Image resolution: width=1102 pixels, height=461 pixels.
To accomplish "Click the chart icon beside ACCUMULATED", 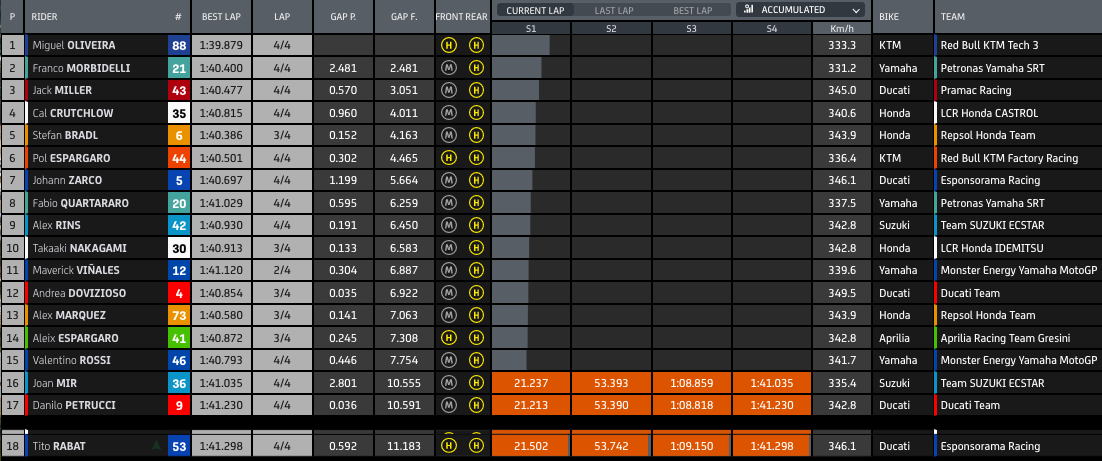I will point(749,10).
